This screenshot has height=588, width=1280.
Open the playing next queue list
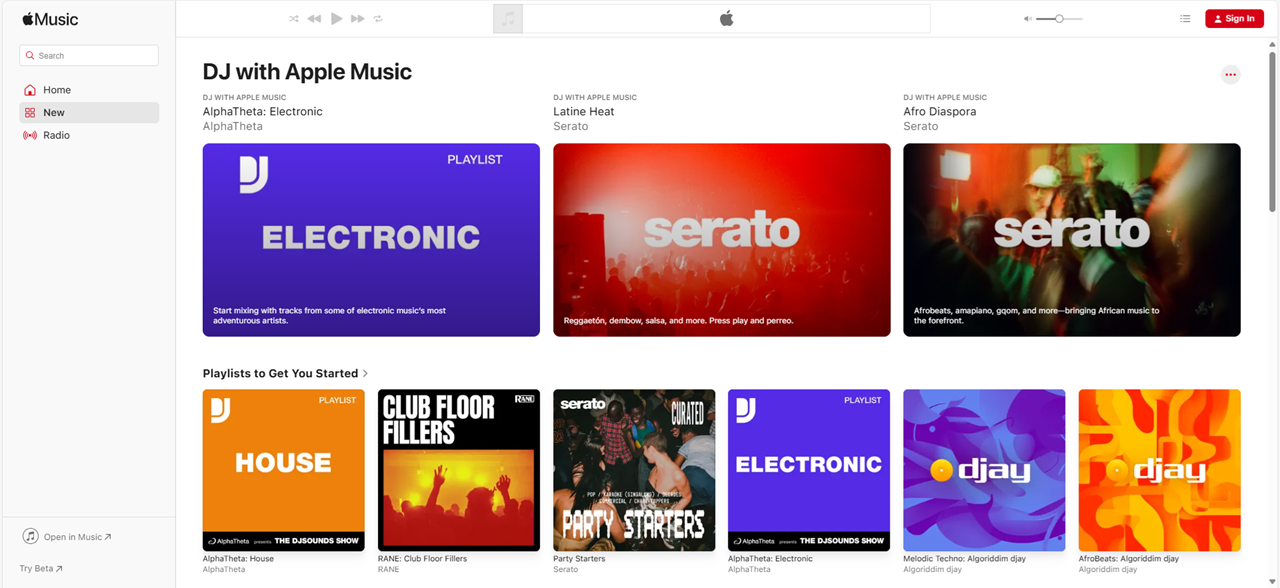1185,19
